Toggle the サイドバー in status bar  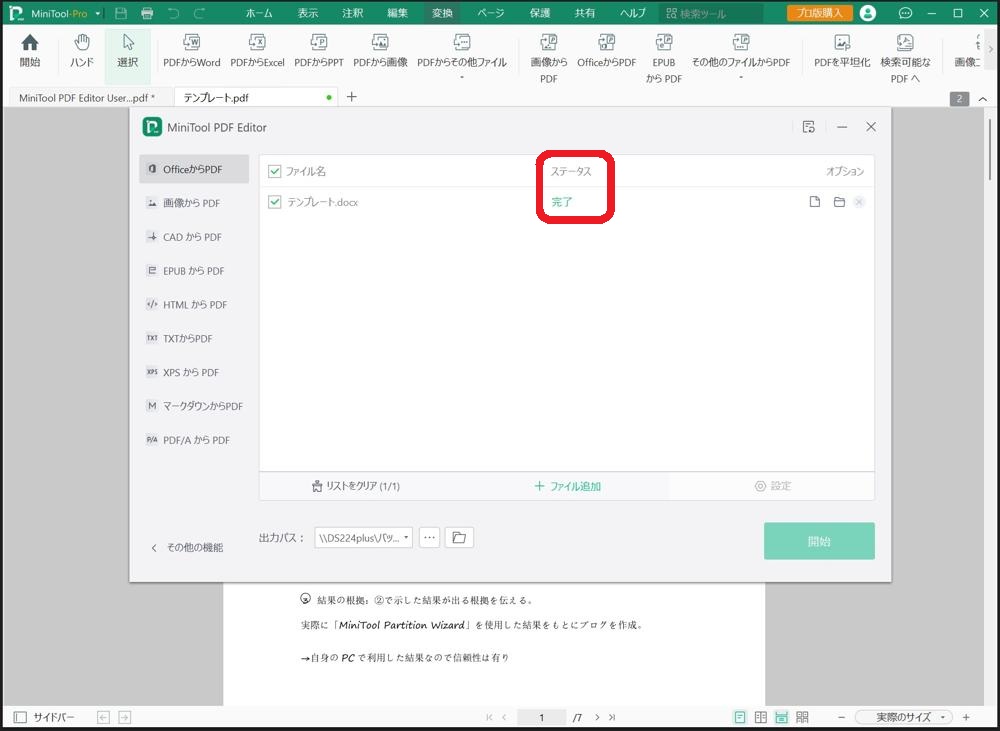point(44,717)
